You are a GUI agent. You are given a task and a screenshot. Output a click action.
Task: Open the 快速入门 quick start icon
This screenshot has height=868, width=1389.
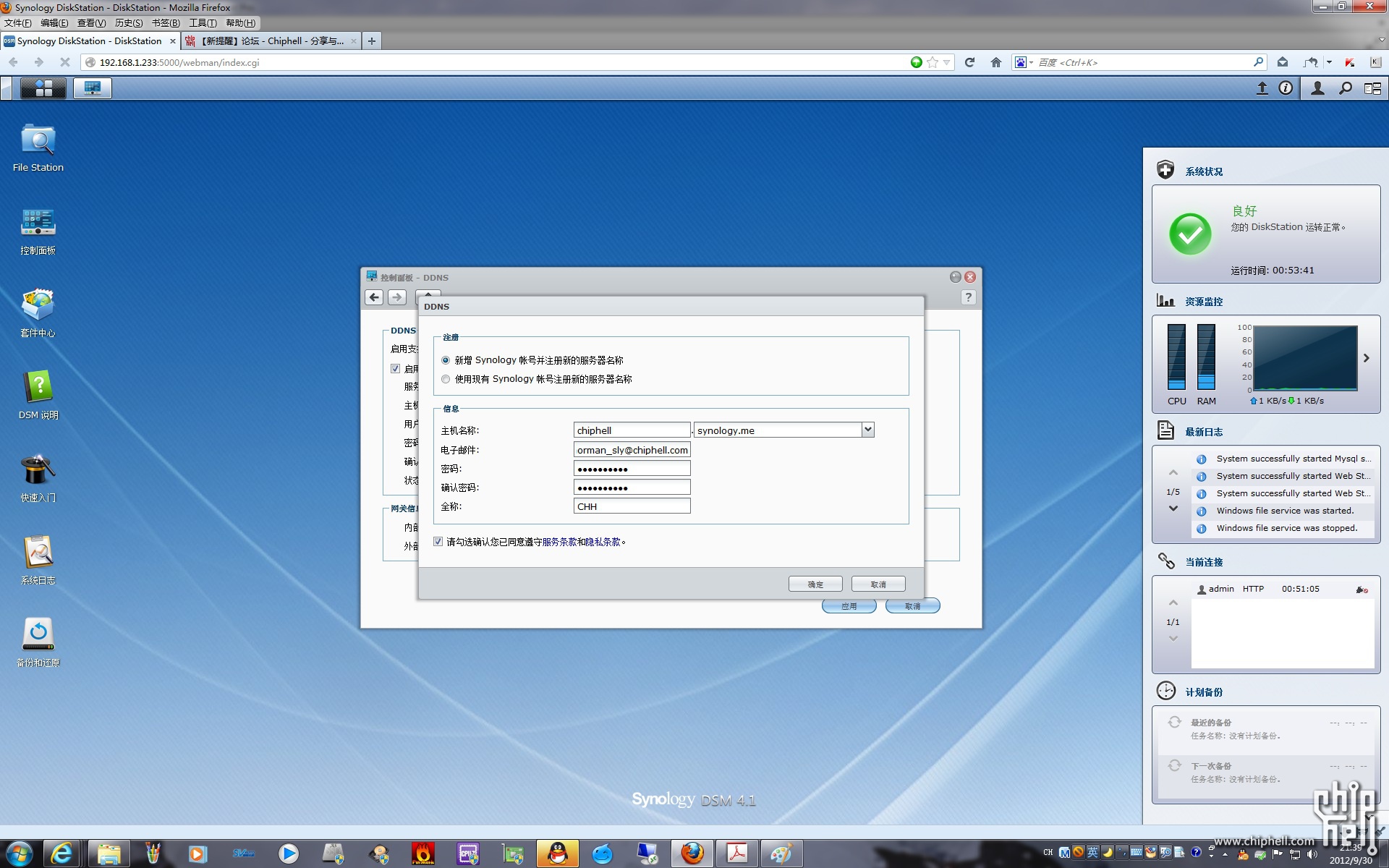[x=38, y=479]
